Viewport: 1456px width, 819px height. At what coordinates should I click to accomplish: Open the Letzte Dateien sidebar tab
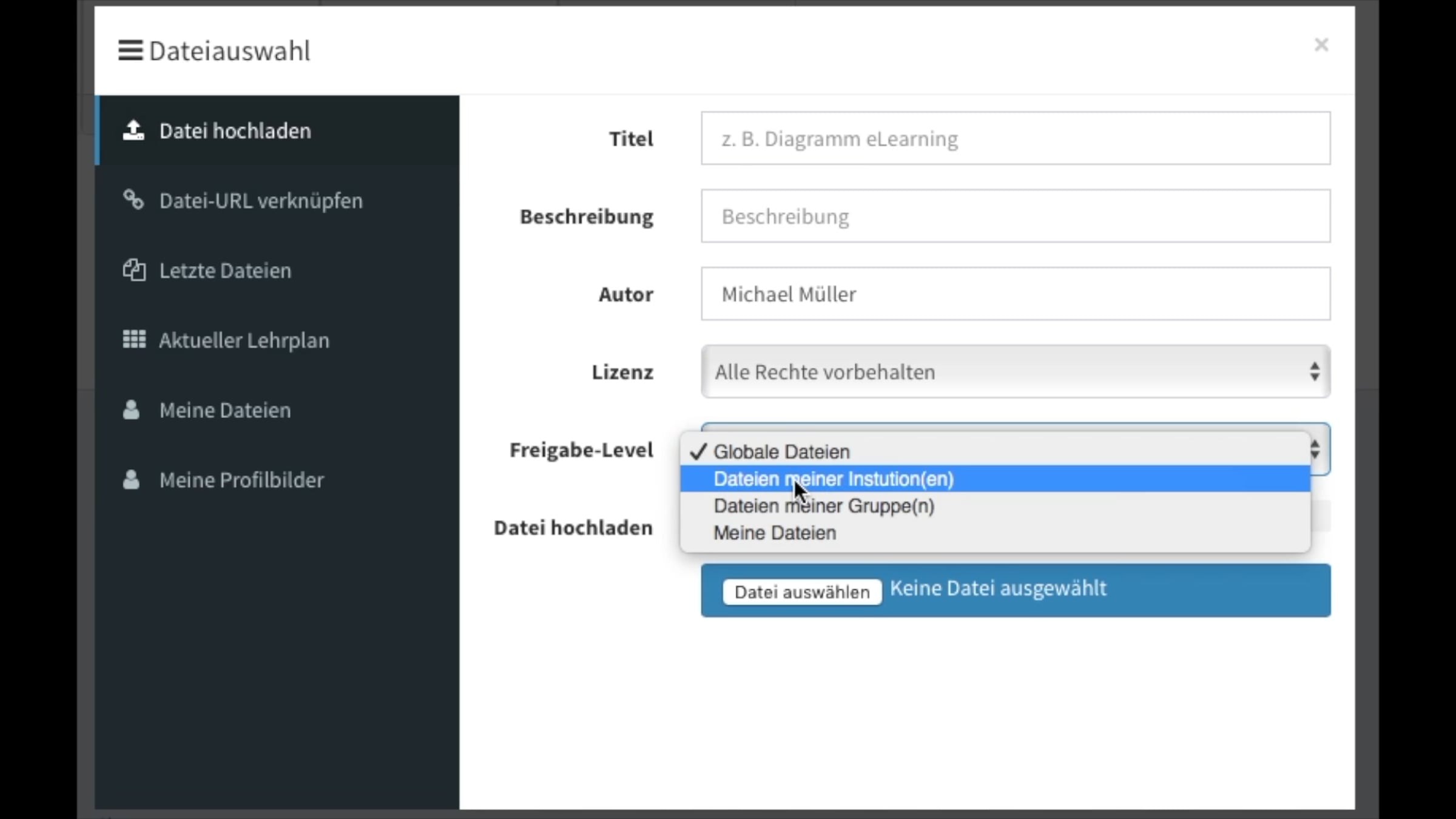225,271
